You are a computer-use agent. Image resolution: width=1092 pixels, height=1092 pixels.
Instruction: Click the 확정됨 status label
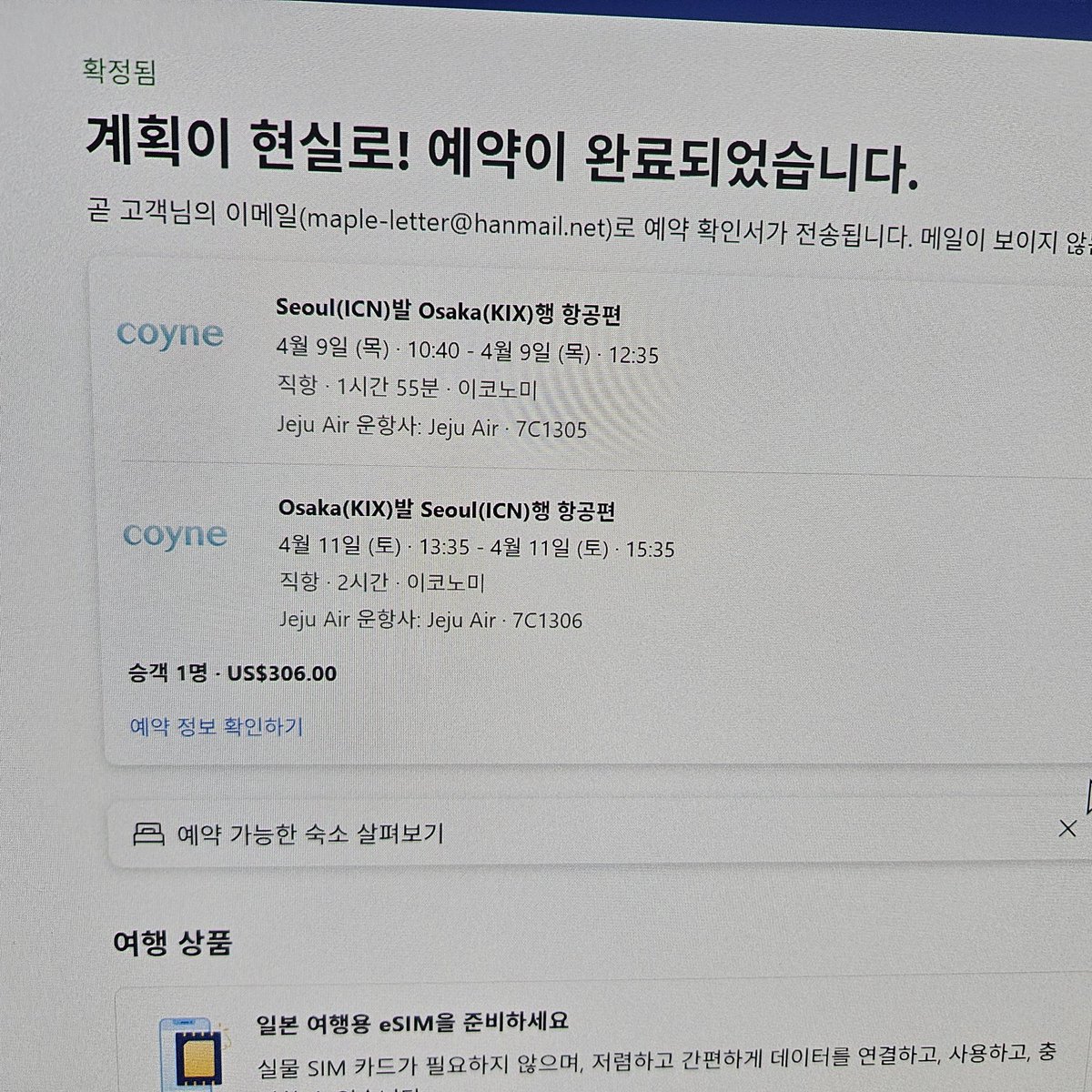118,72
